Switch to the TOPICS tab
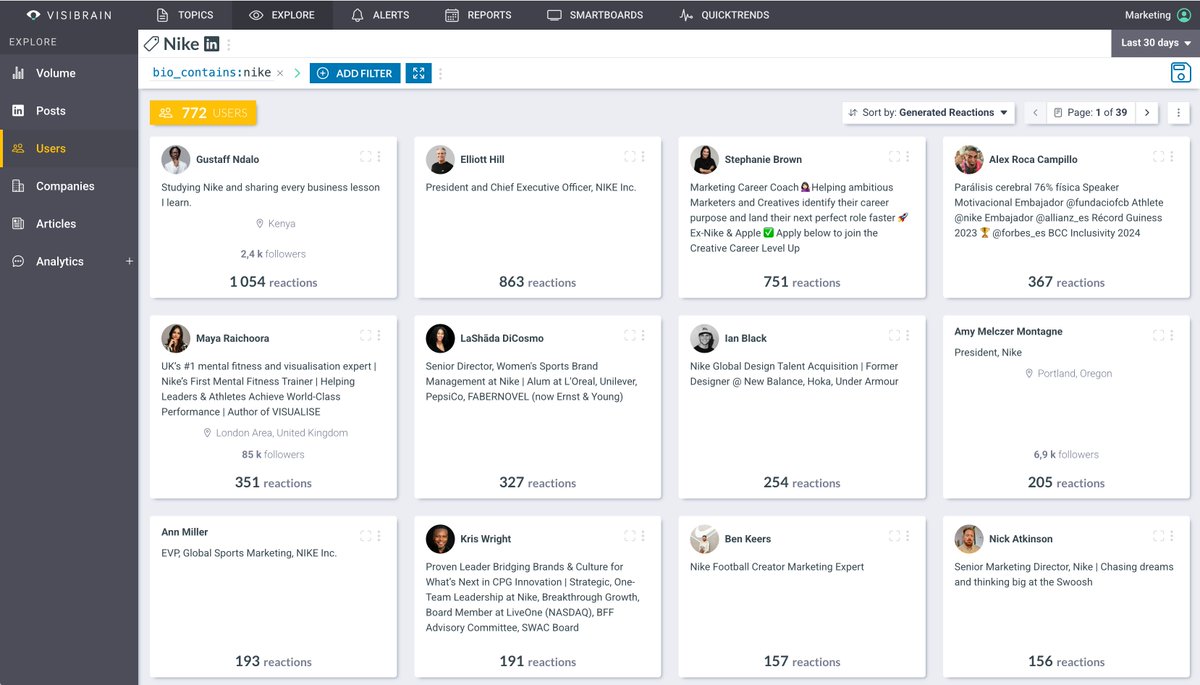Image resolution: width=1200 pixels, height=685 pixels. (186, 14)
